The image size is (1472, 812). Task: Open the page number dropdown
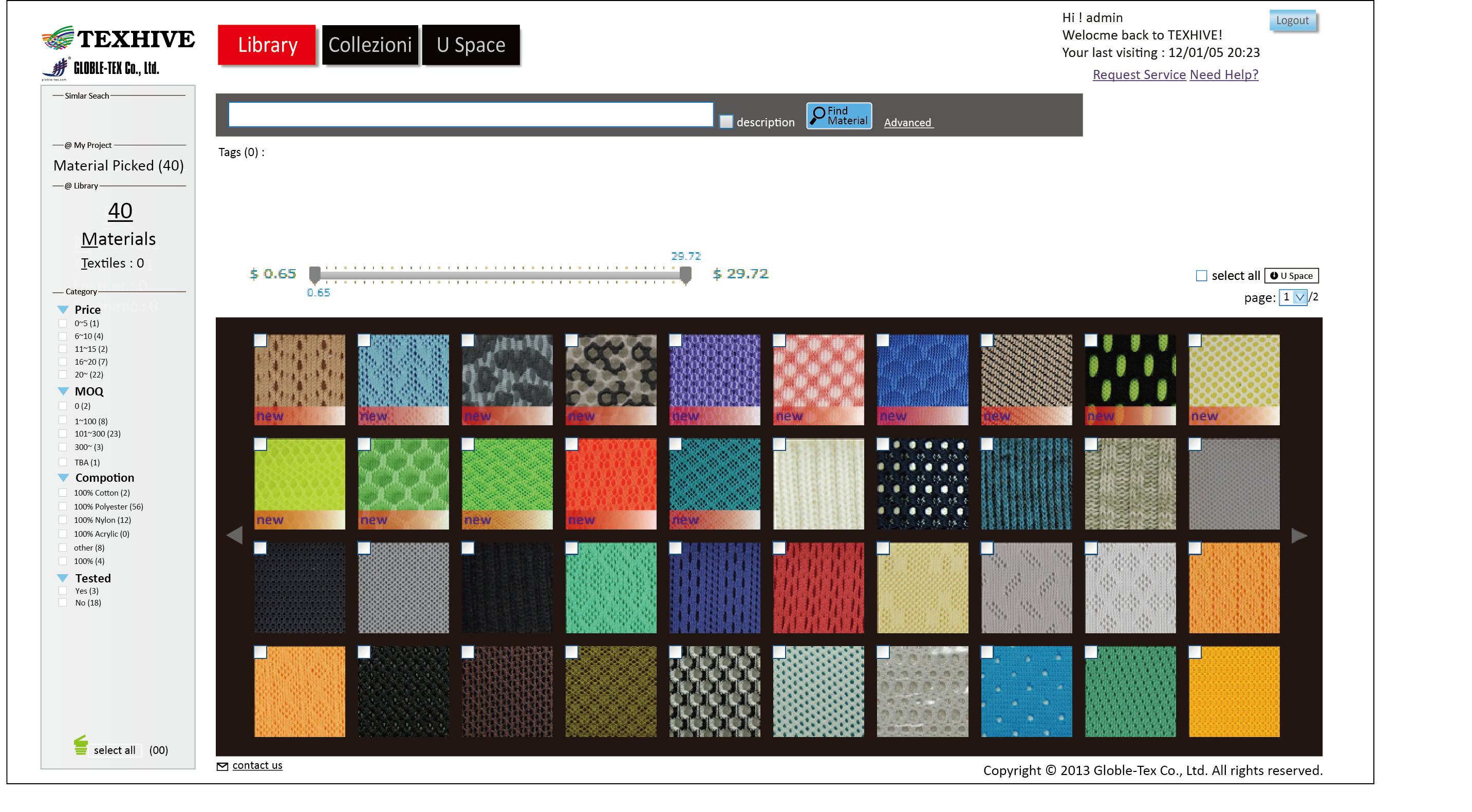(x=1299, y=297)
